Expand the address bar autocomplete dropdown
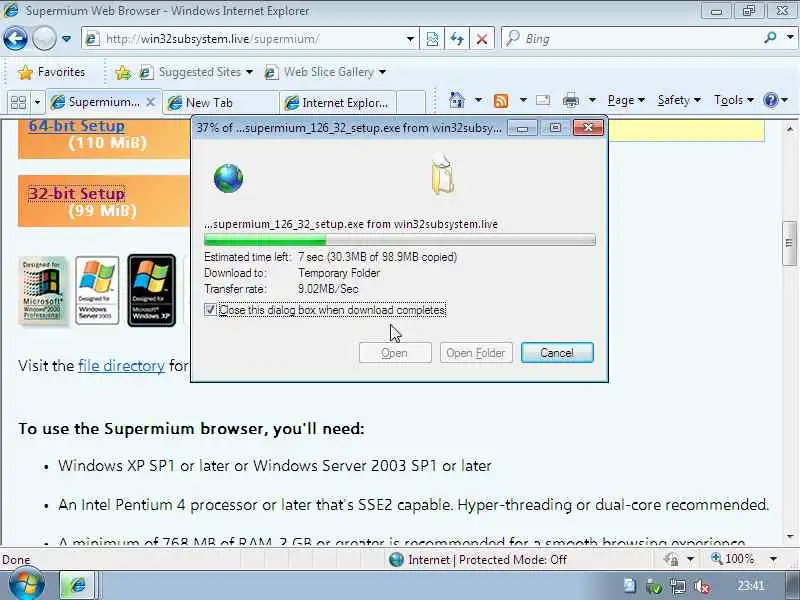 coord(410,39)
